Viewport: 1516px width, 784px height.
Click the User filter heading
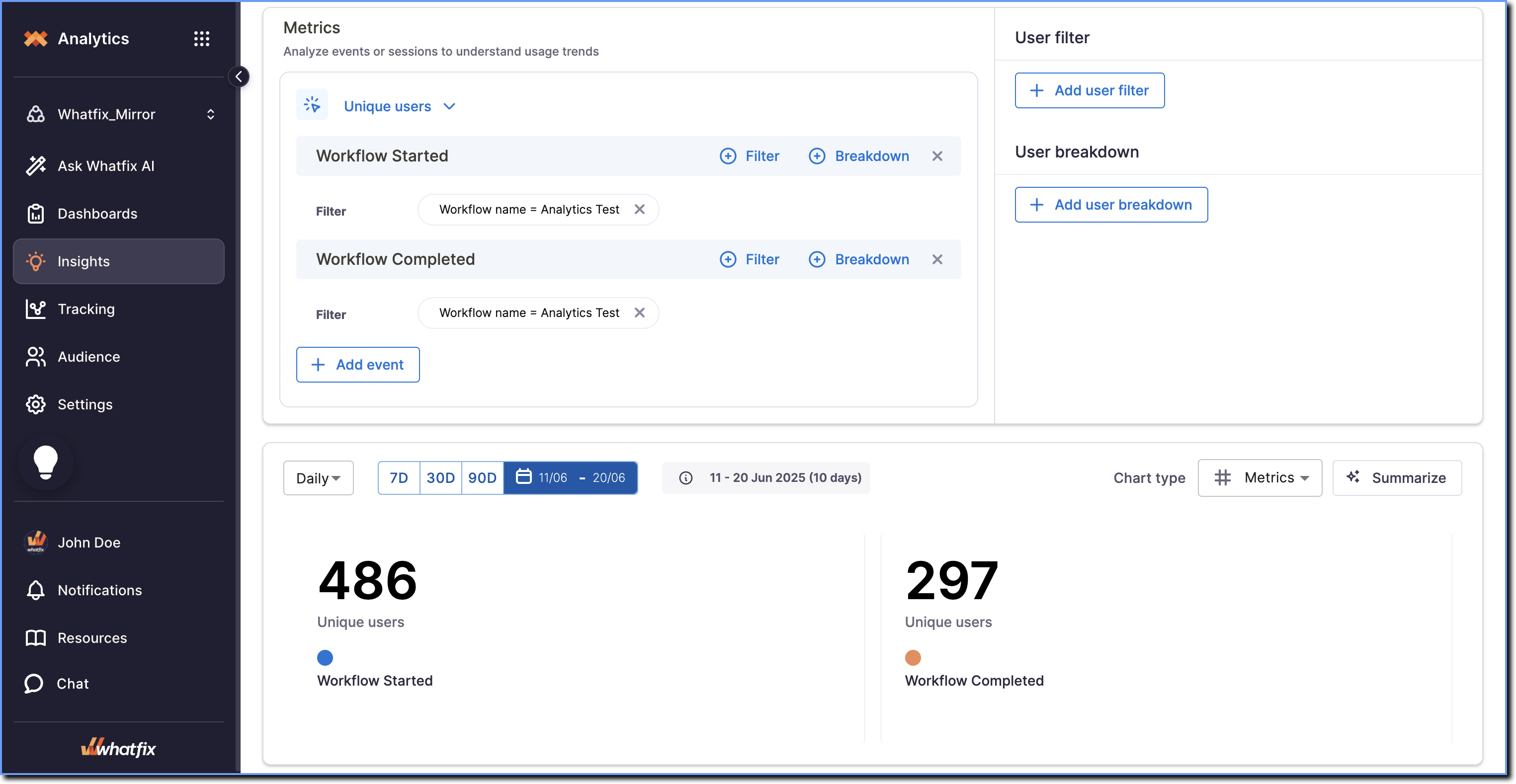click(x=1052, y=38)
